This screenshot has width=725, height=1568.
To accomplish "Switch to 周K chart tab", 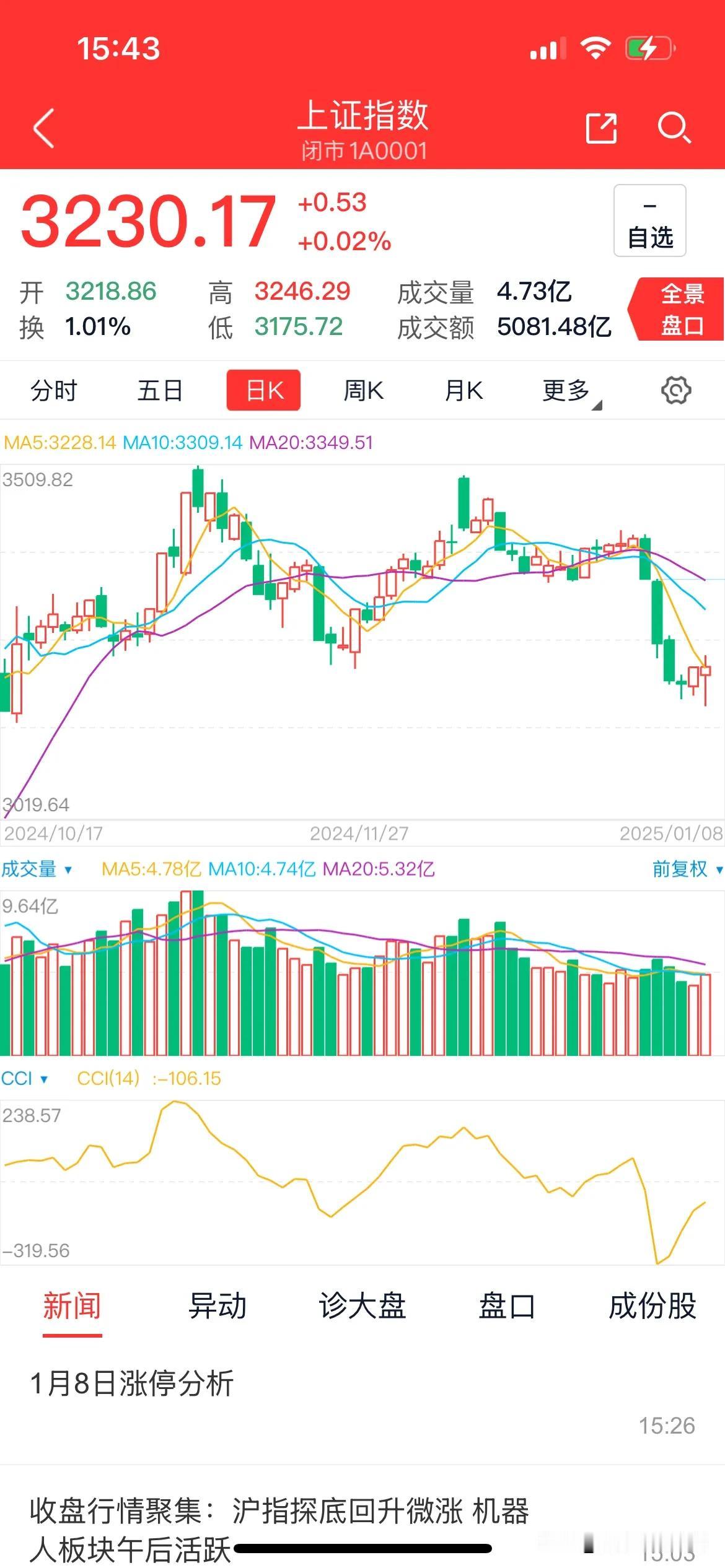I will pyautogui.click(x=364, y=390).
